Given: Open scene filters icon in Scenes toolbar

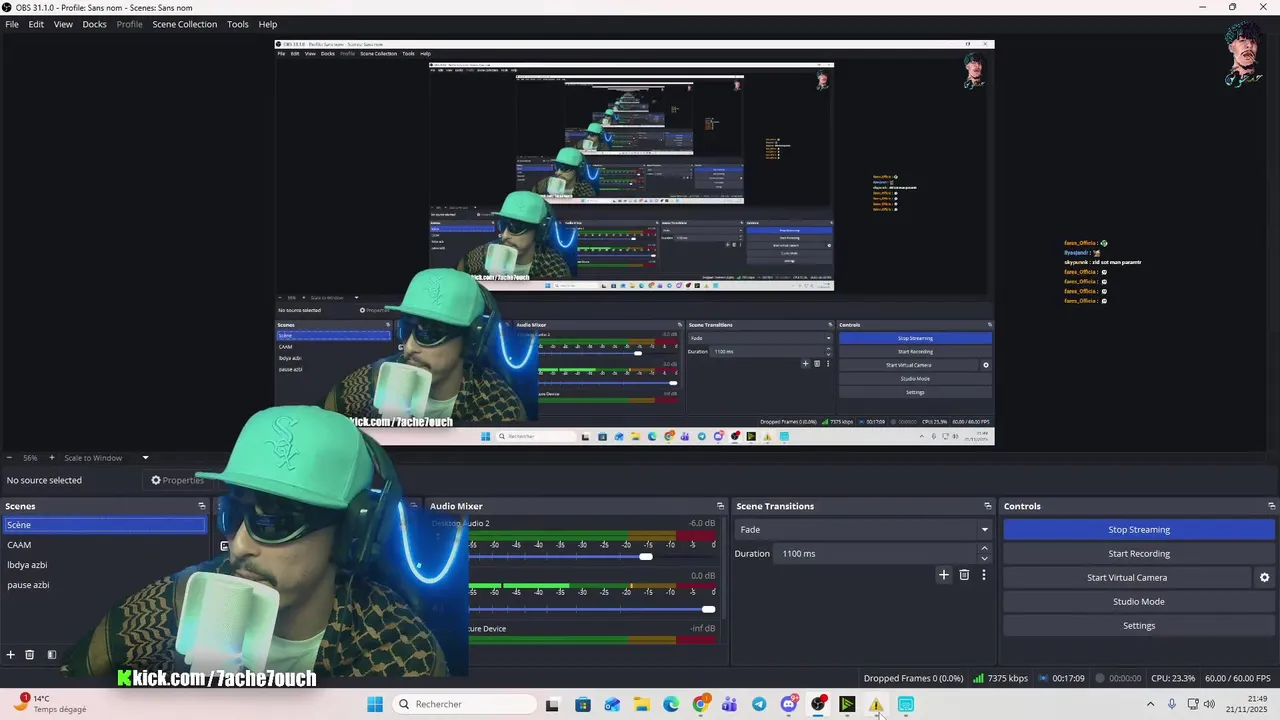Looking at the screenshot, I should click(52, 655).
